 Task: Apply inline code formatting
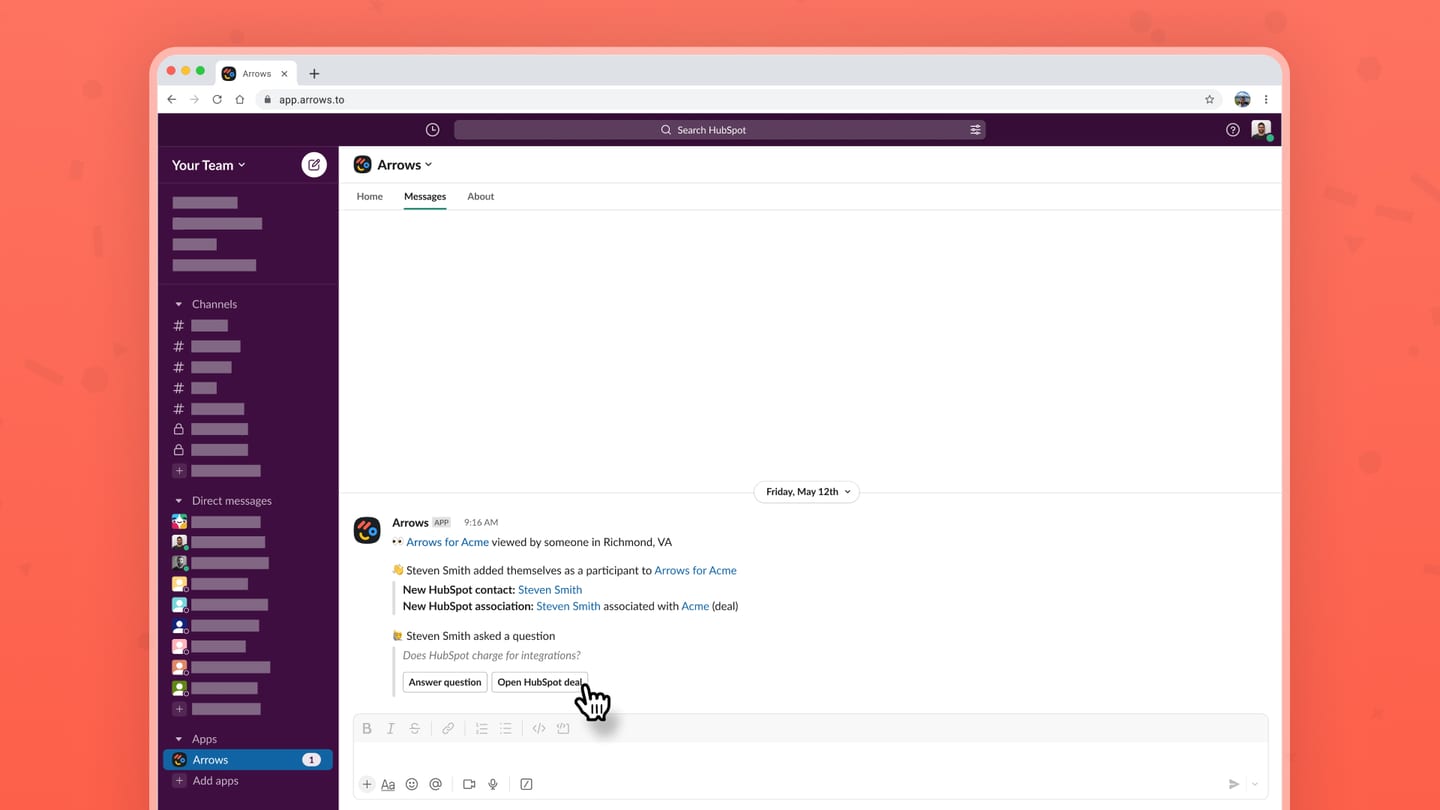[x=539, y=729]
